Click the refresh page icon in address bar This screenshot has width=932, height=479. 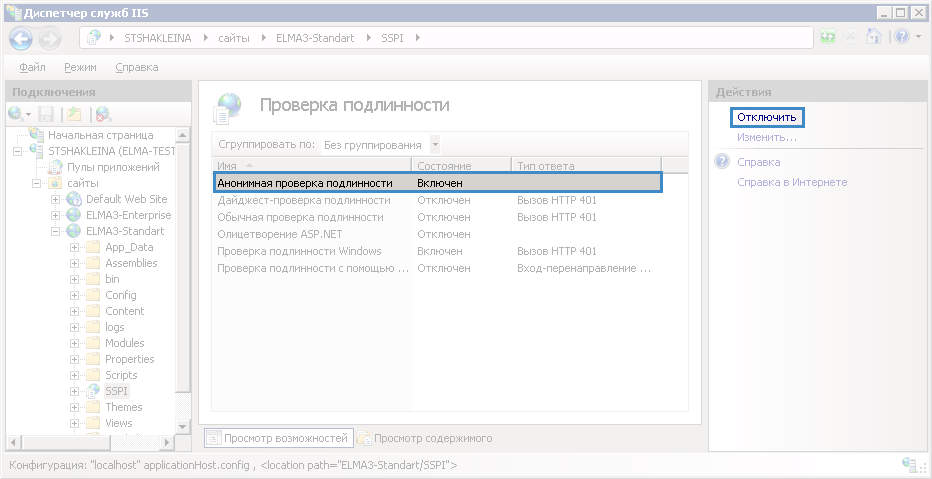click(828, 37)
